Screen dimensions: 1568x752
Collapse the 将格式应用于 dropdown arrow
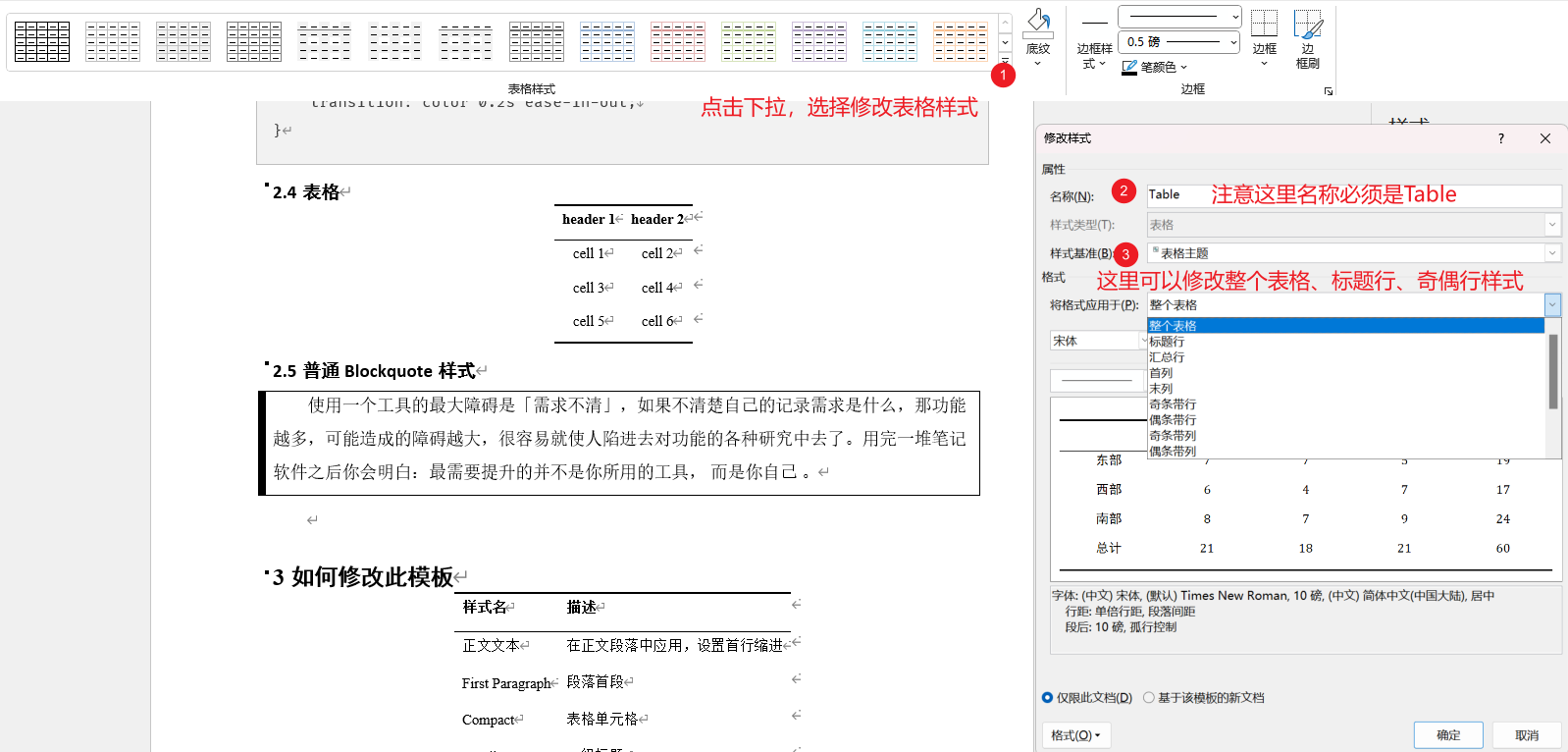[1552, 305]
